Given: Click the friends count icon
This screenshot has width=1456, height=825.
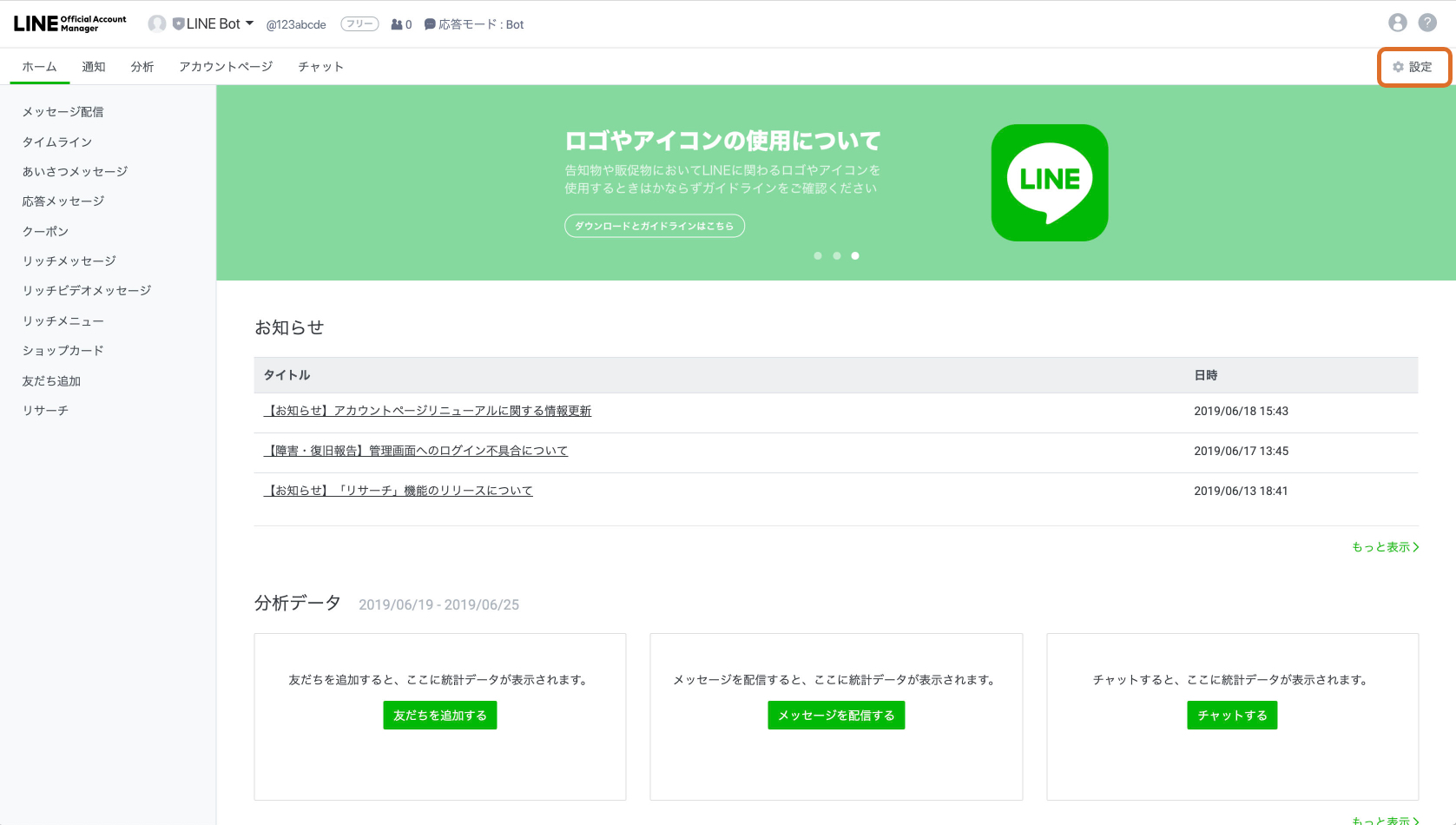Looking at the screenshot, I should pos(397,24).
